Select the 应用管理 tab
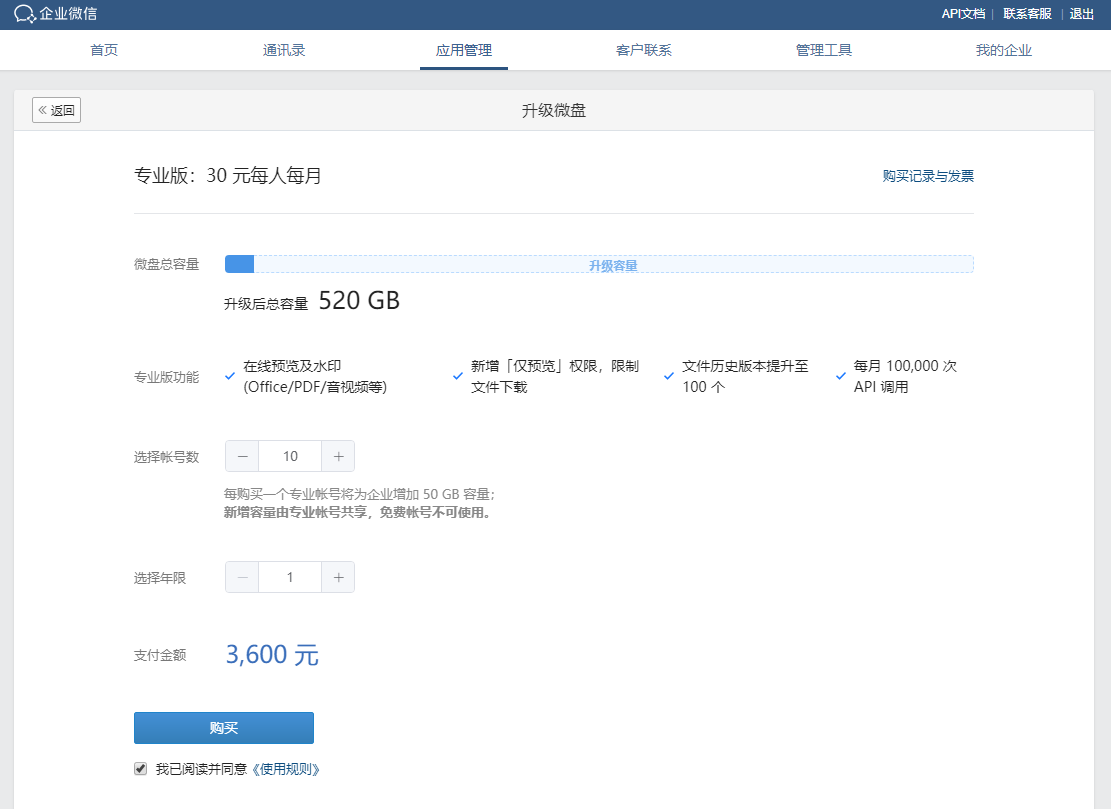Viewport: 1111px width, 809px height. coord(464,50)
